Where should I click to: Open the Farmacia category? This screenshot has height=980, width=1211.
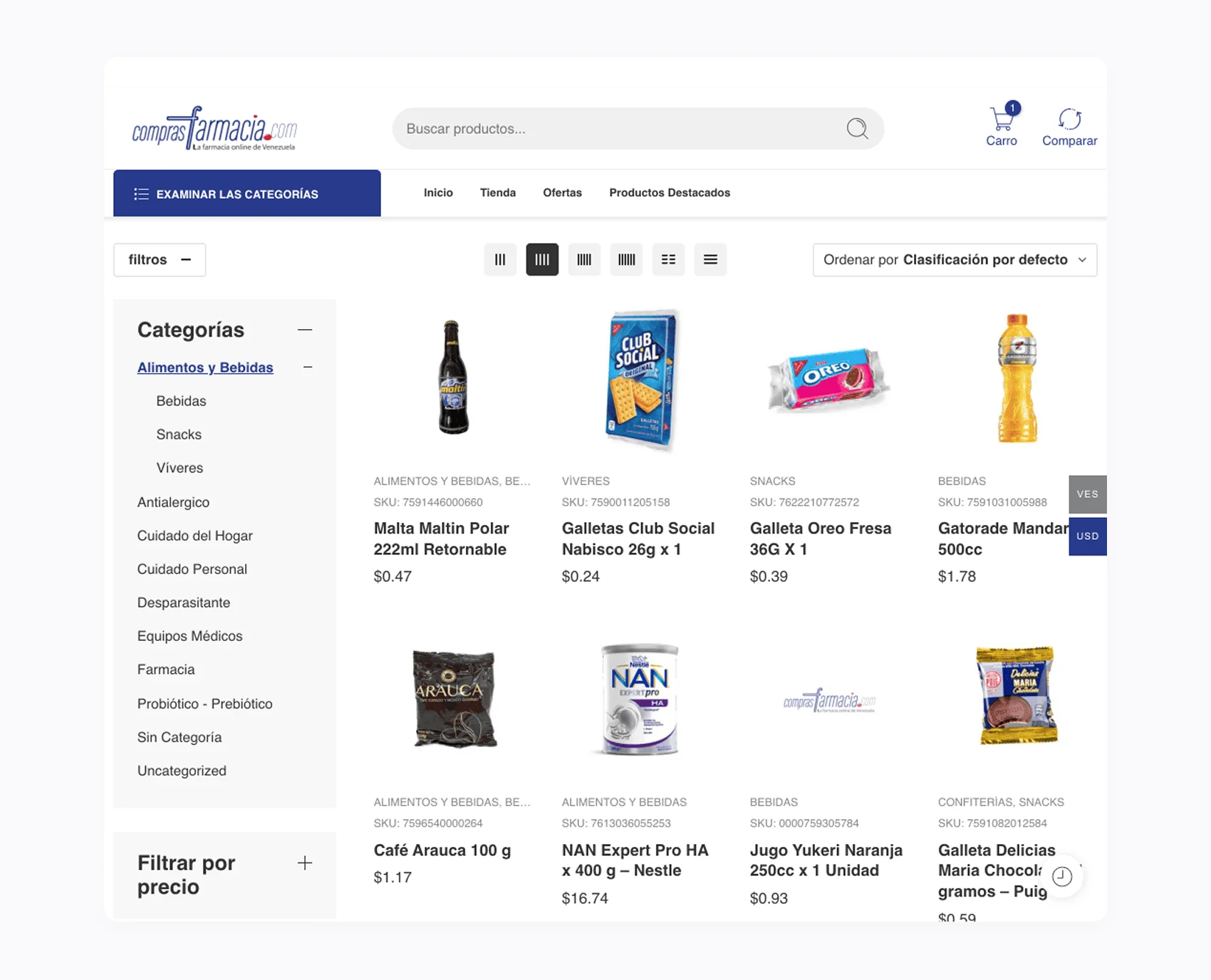pos(165,669)
